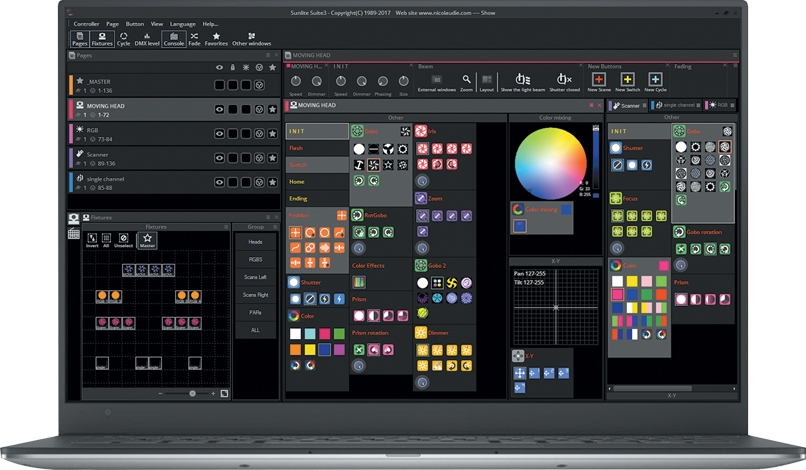
Task: Toggle the favorite star for MOVING HEAD page
Action: pyautogui.click(x=272, y=108)
